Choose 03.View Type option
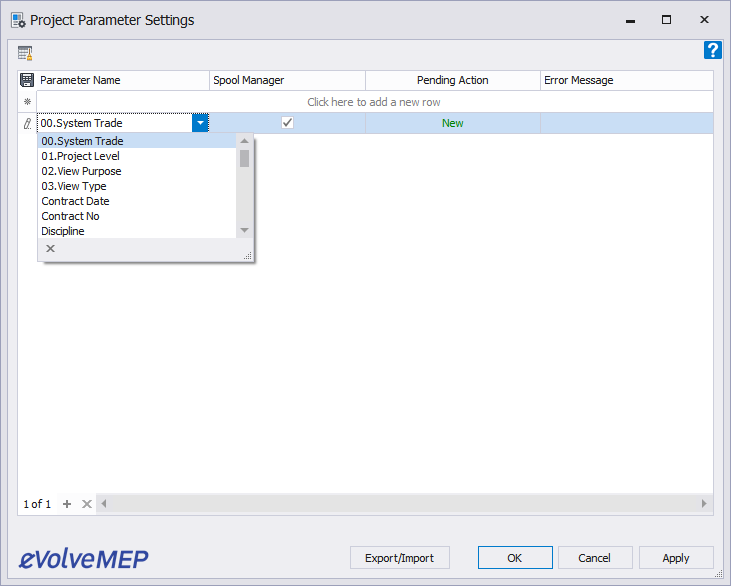This screenshot has width=731, height=586. click(137, 186)
